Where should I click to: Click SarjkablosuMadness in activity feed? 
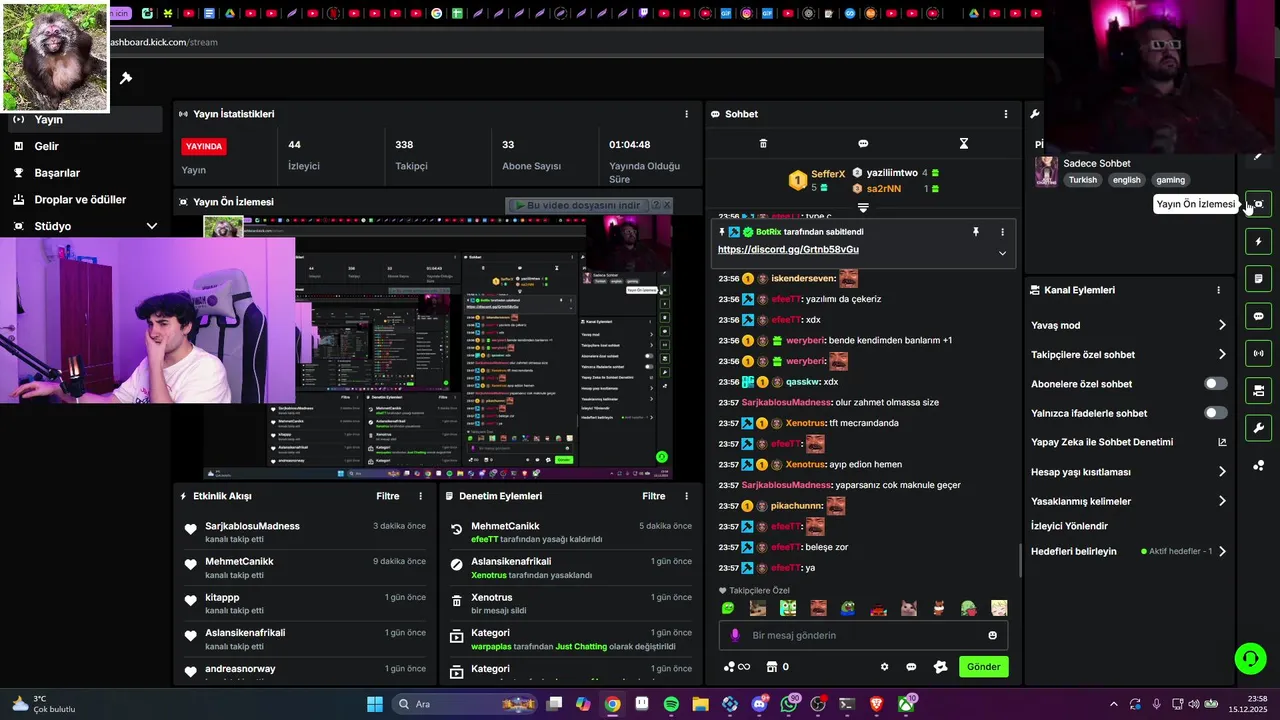(x=252, y=526)
